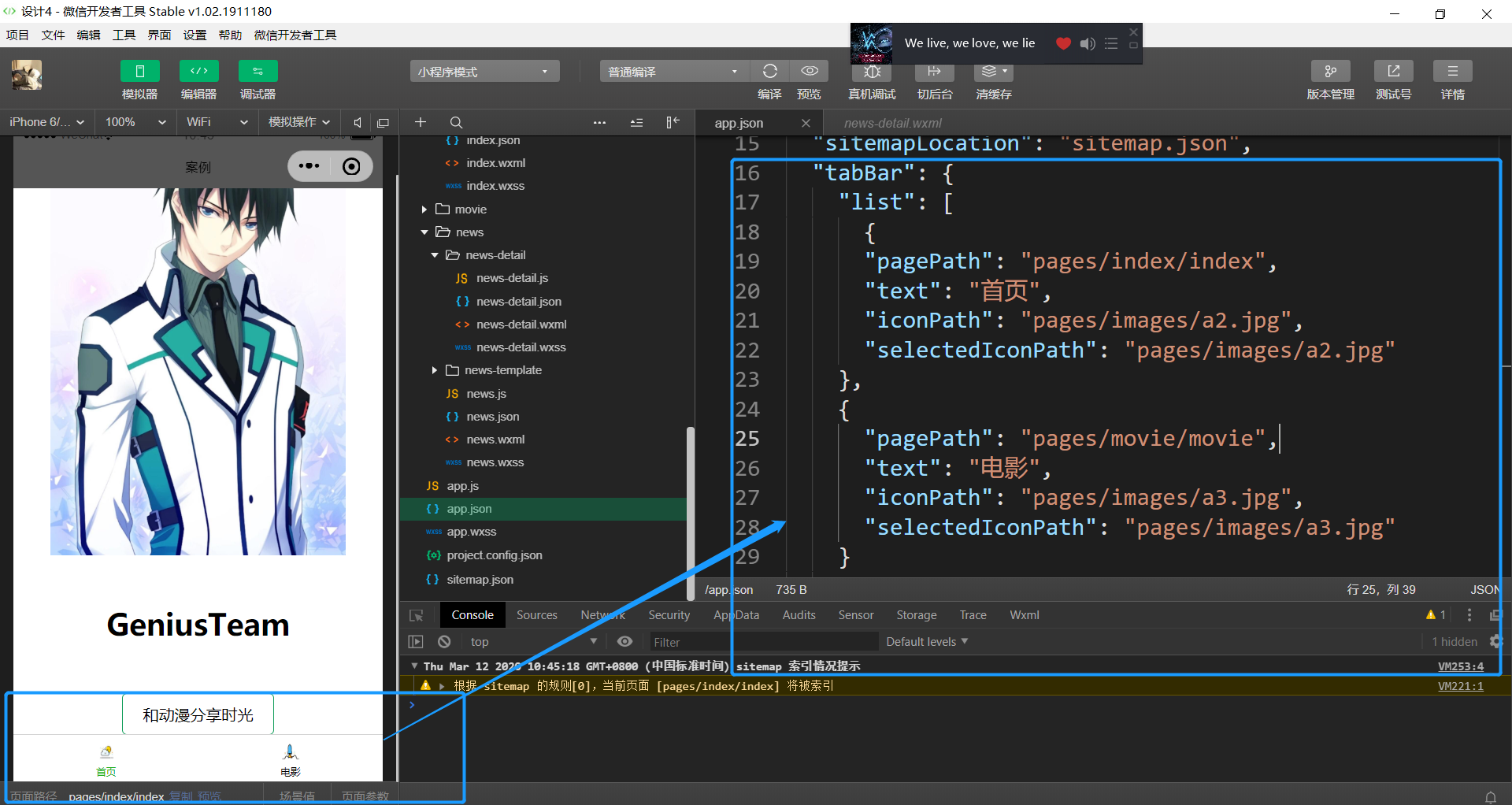Image resolution: width=1512 pixels, height=805 pixels.
Task: Toggle the 模拟器 simulator panel button
Action: pyautogui.click(x=139, y=72)
